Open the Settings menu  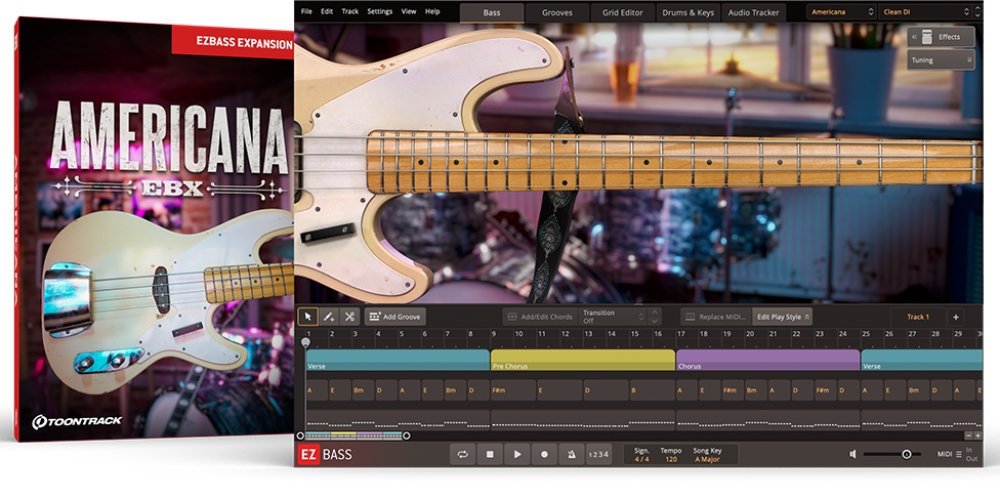(x=380, y=11)
